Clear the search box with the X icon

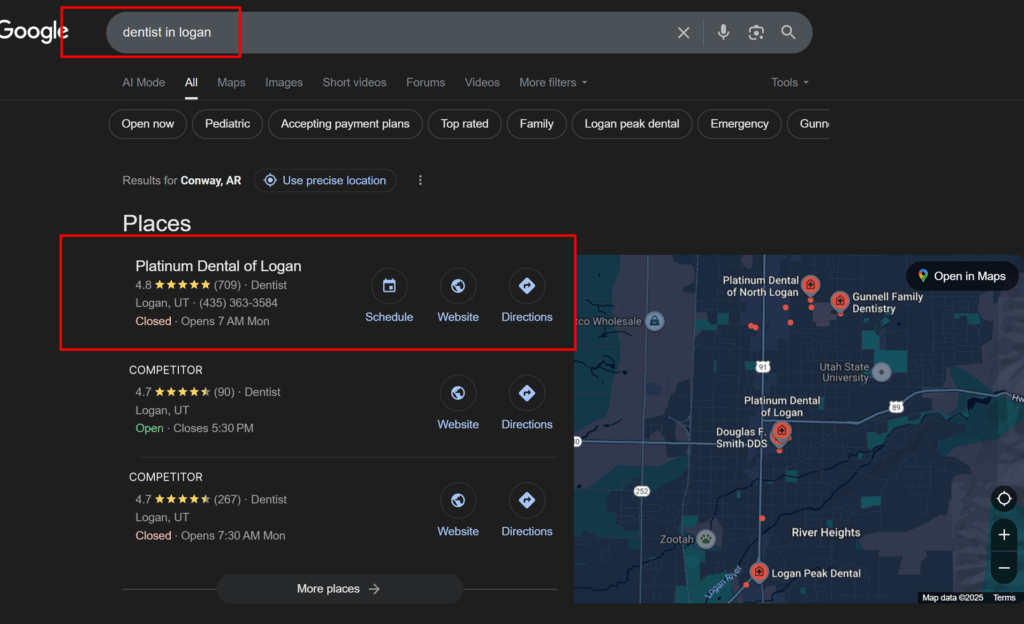point(683,33)
